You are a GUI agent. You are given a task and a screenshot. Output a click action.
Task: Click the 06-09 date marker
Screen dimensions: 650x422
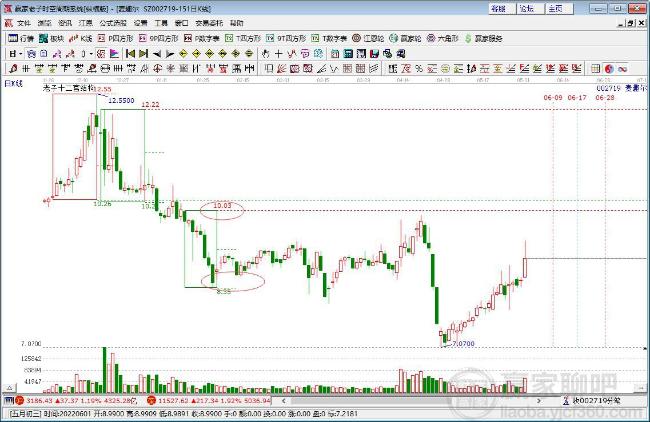[x=553, y=97]
